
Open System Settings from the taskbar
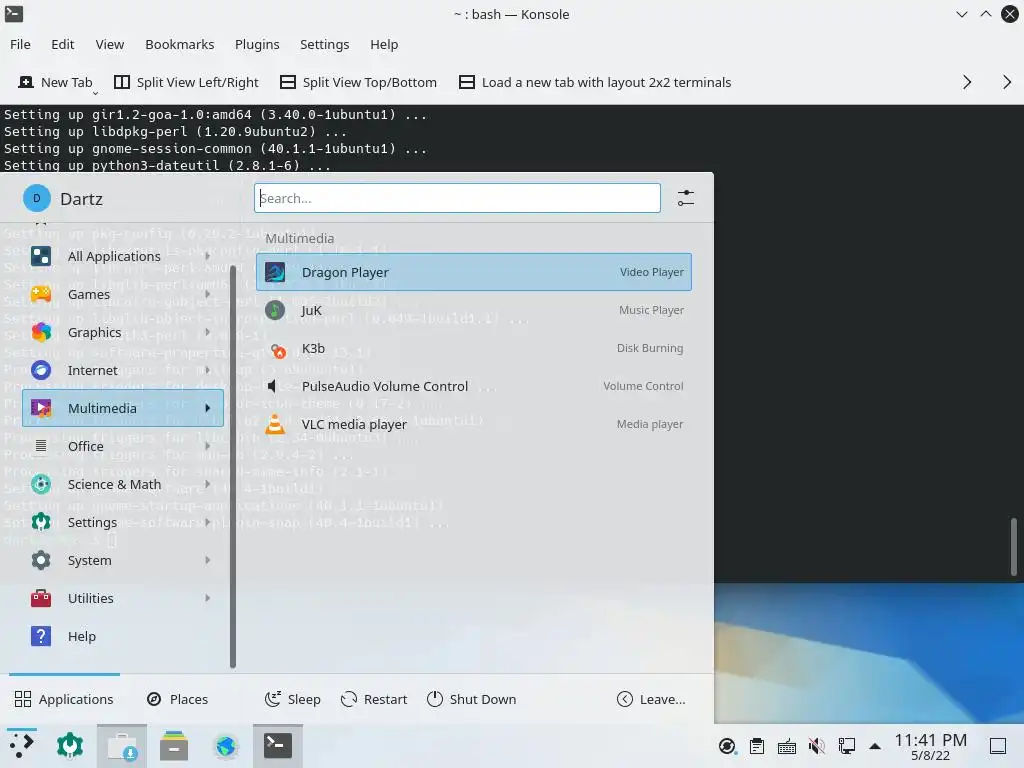tap(70, 745)
